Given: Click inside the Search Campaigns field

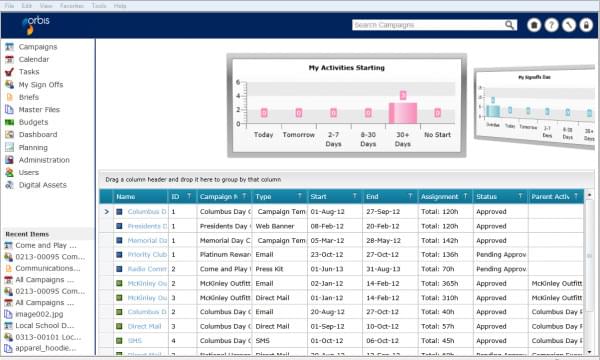Looking at the screenshot, I should point(428,25).
